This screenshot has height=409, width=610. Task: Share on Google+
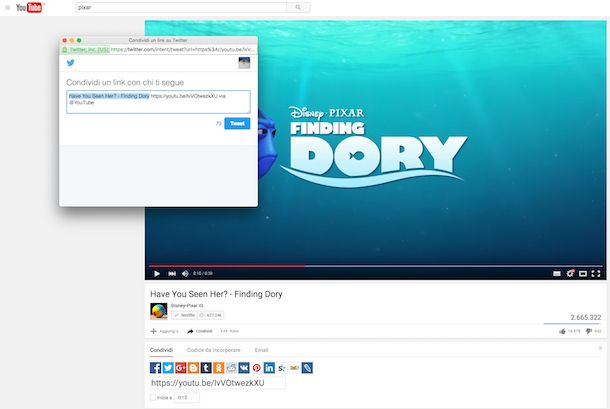181,368
